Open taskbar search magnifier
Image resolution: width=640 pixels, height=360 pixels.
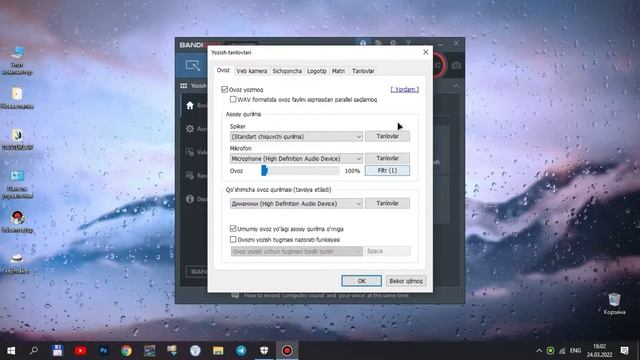(34, 351)
